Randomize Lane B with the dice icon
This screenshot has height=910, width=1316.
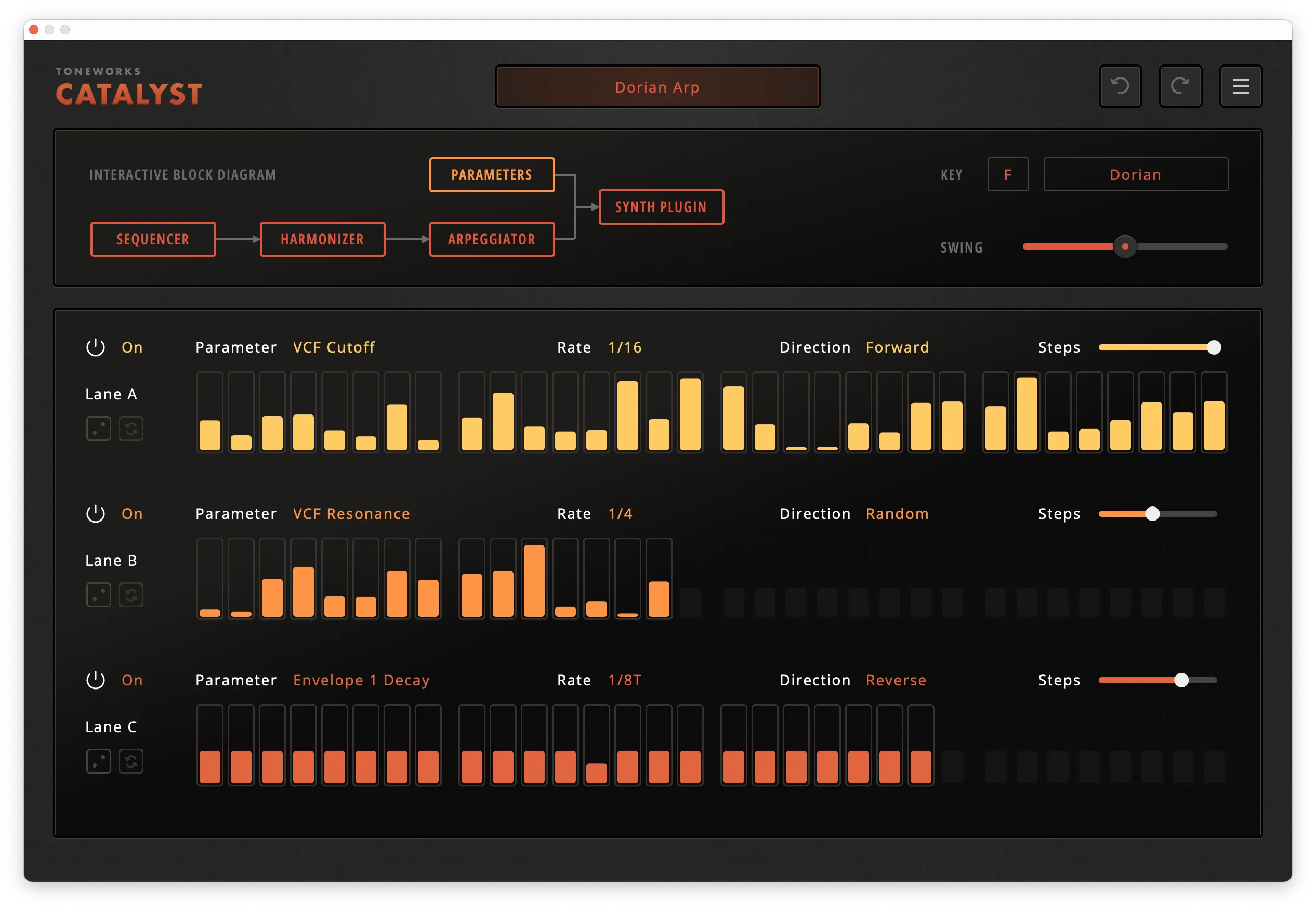tap(99, 595)
